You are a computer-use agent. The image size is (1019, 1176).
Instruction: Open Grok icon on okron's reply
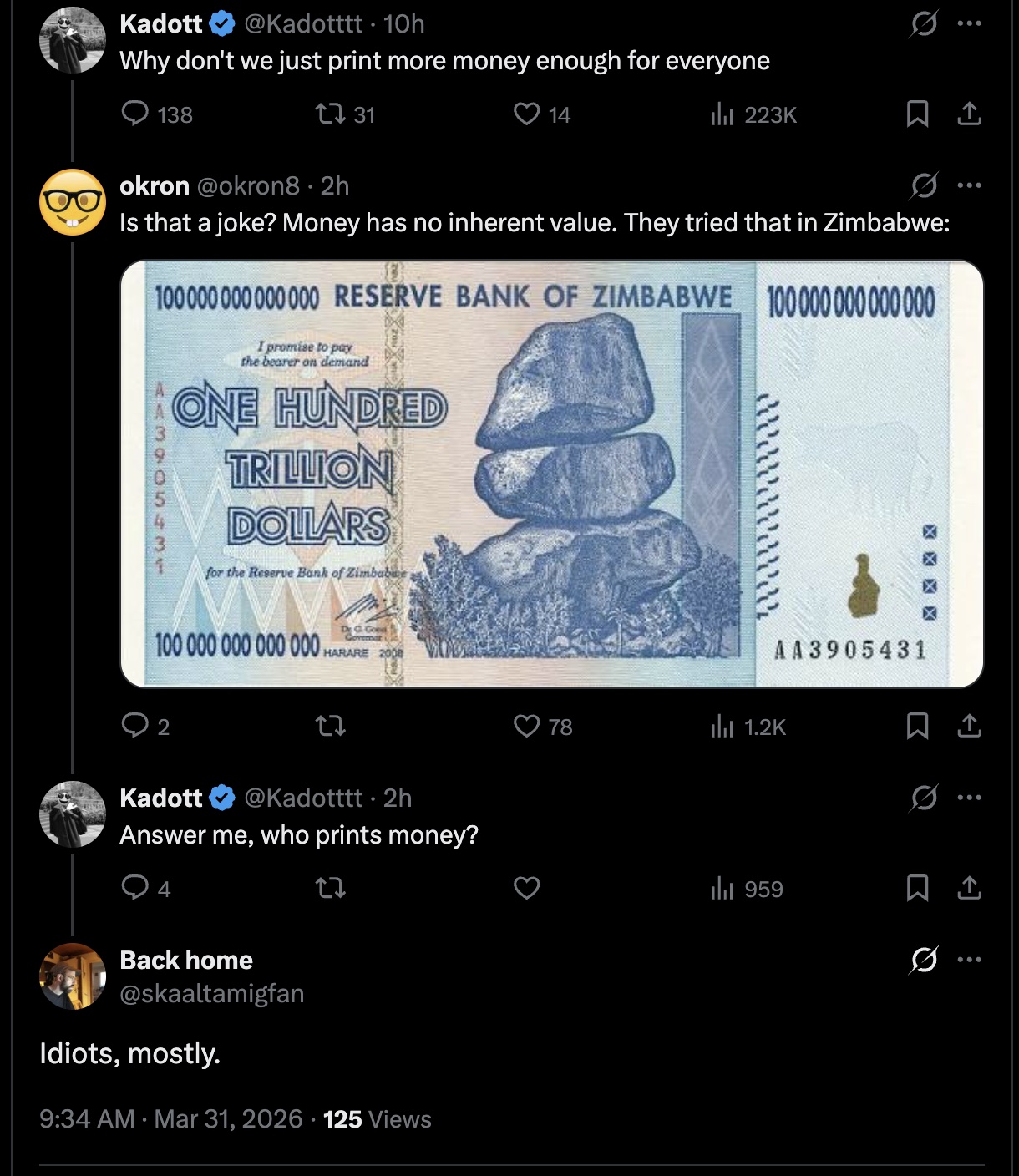[924, 185]
